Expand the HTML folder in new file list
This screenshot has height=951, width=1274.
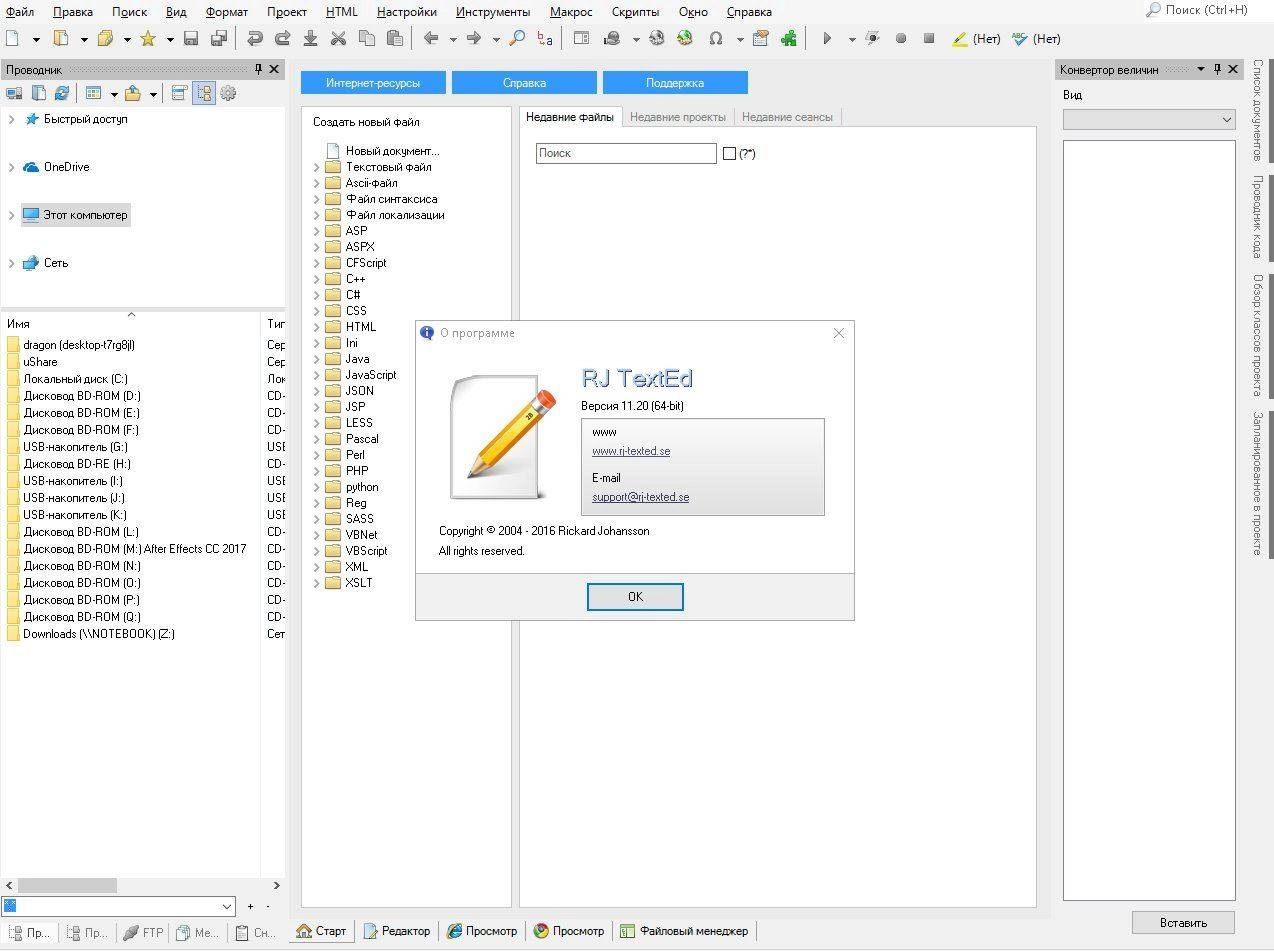pyautogui.click(x=316, y=327)
